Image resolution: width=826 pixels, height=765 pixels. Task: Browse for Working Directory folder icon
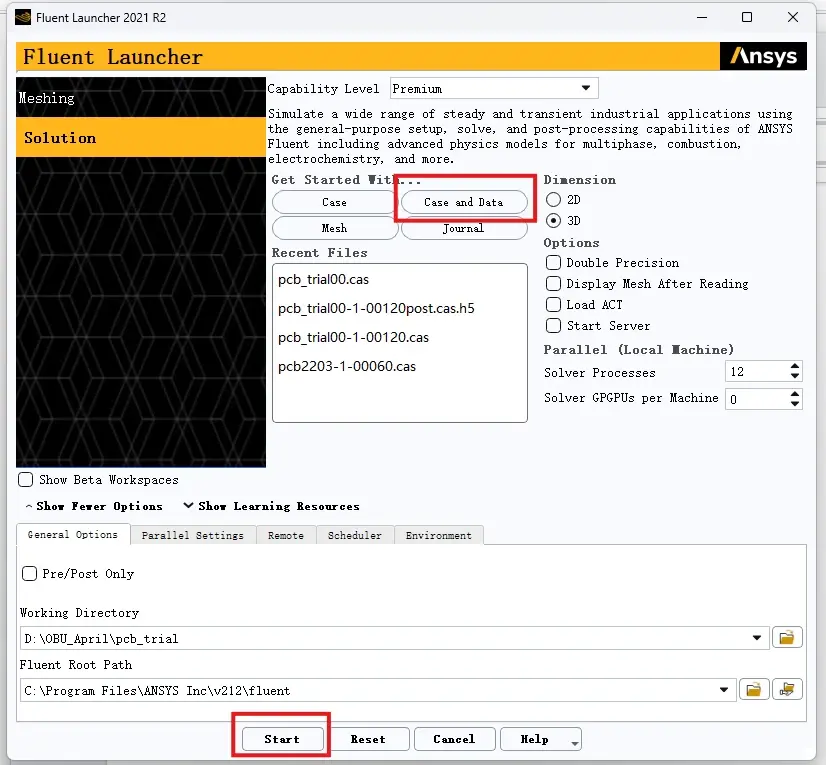(x=786, y=638)
